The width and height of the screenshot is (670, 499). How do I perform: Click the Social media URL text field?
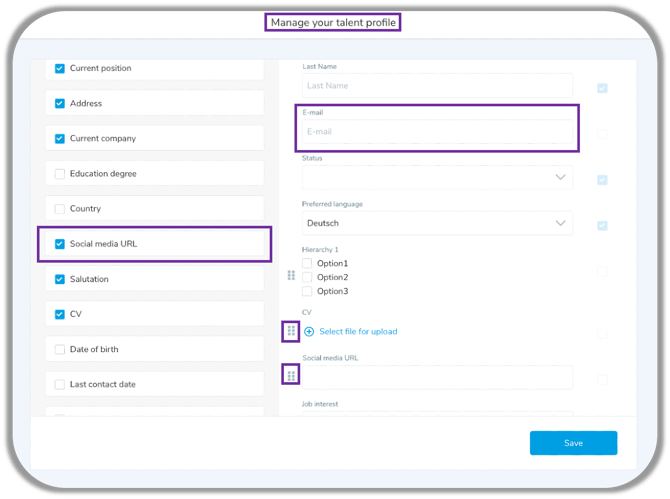tap(437, 377)
